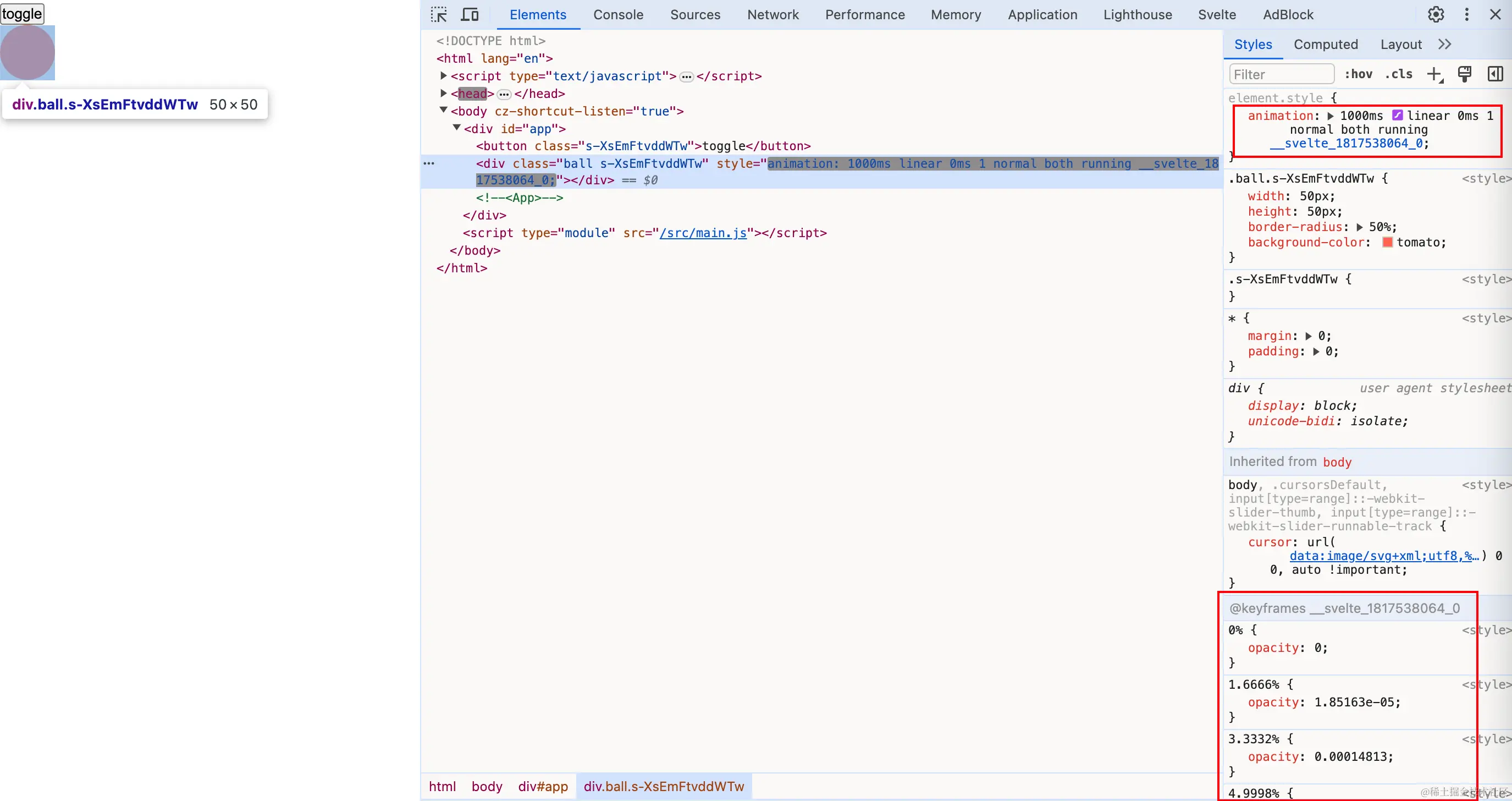Screen dimensions: 1512x801
Task: Click the new style rule plus icon
Action: point(1434,75)
